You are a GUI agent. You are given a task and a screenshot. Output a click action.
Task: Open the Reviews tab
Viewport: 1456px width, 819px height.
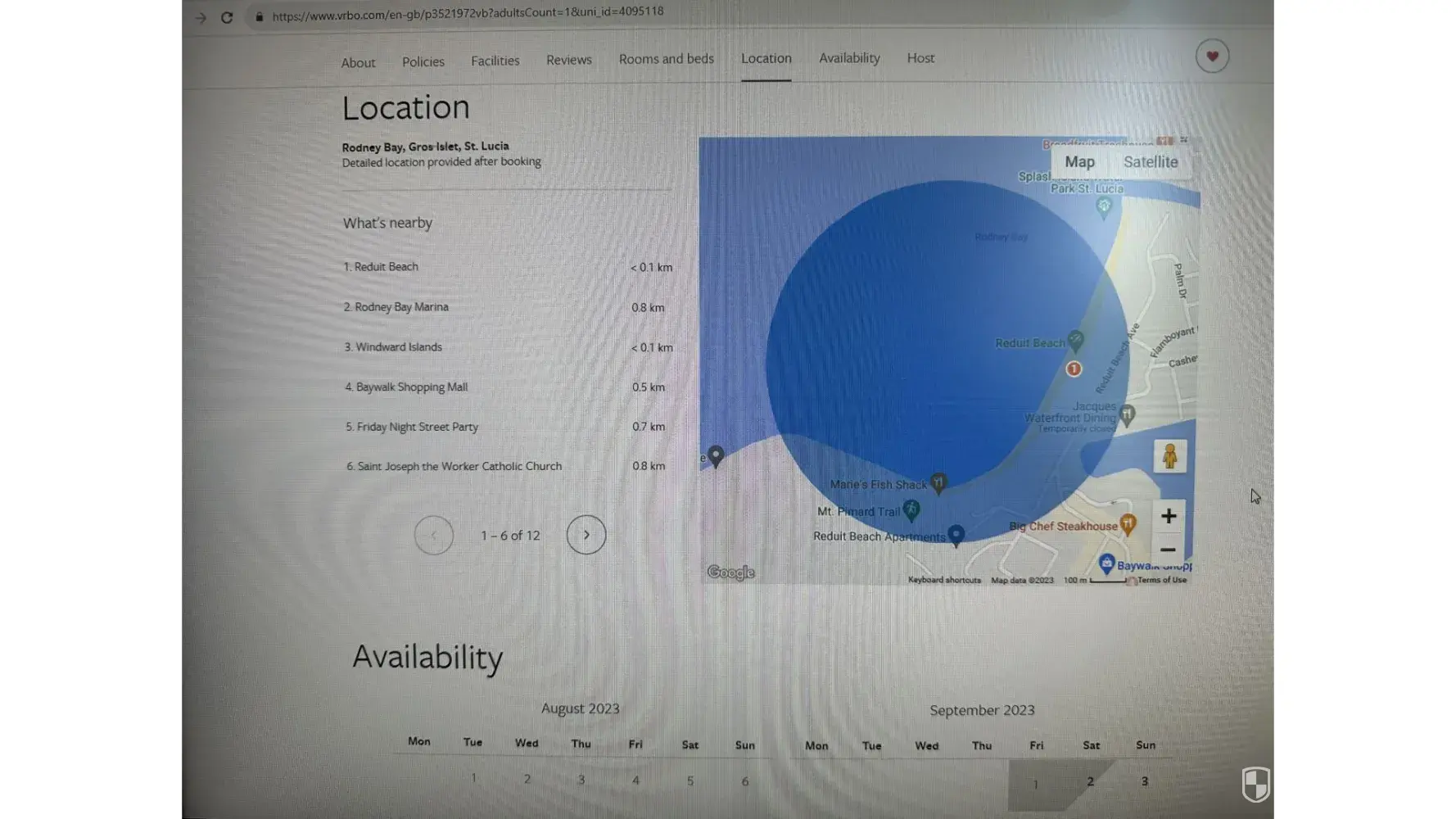tap(569, 61)
